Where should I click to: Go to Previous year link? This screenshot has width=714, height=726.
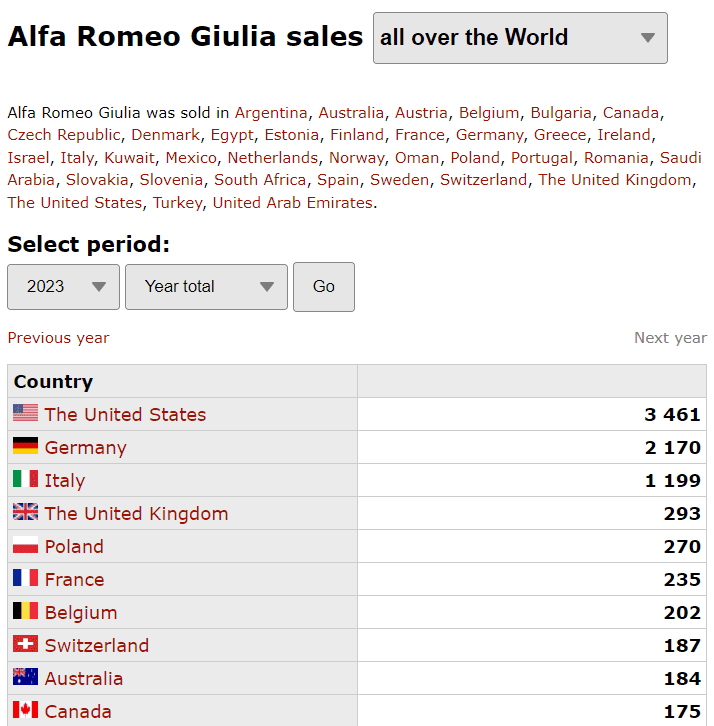58,338
